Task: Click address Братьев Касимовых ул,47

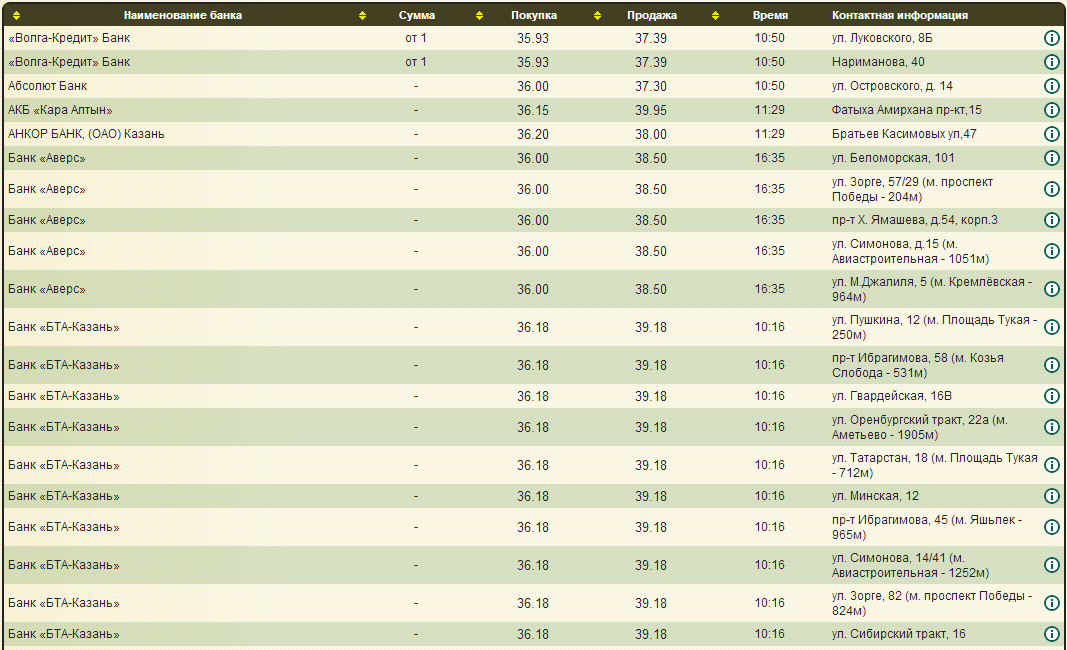Action: [x=904, y=134]
